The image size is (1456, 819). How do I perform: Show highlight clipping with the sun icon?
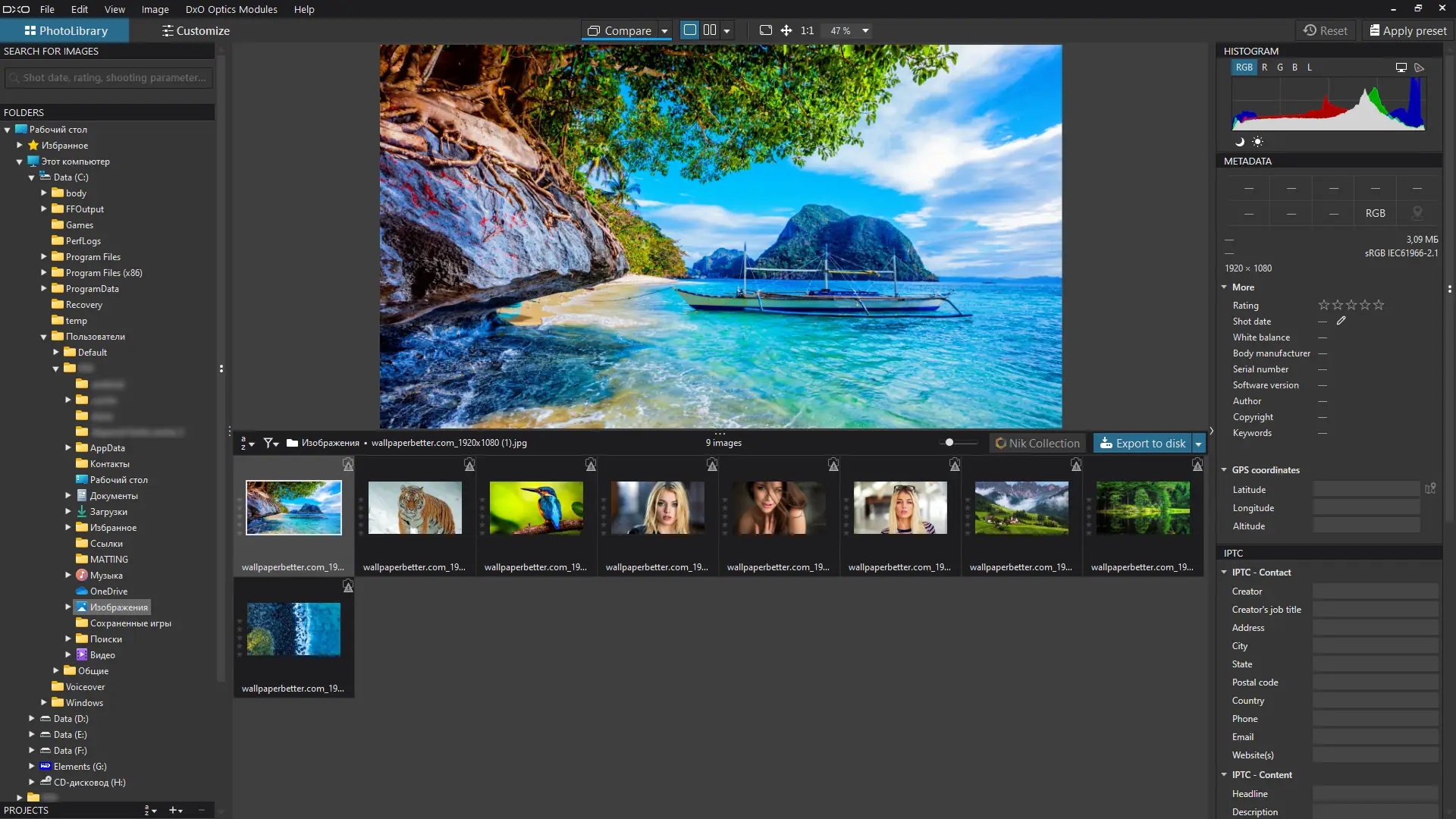click(x=1257, y=142)
